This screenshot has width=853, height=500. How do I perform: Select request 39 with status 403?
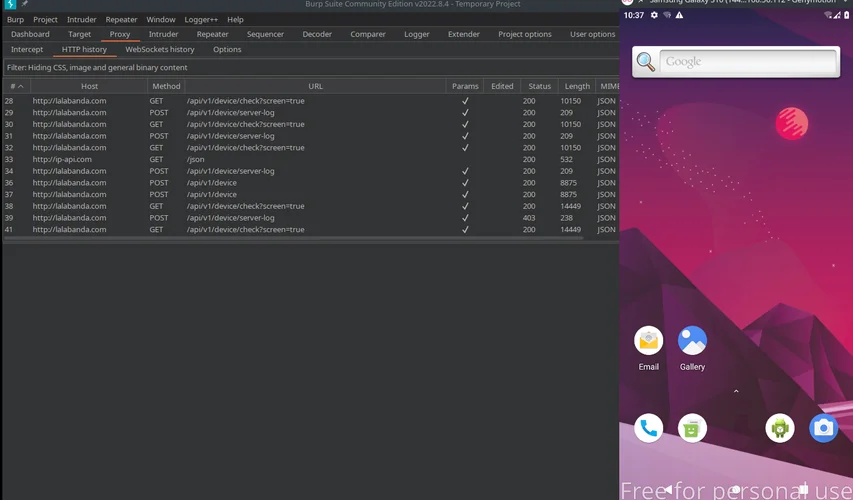pos(311,218)
